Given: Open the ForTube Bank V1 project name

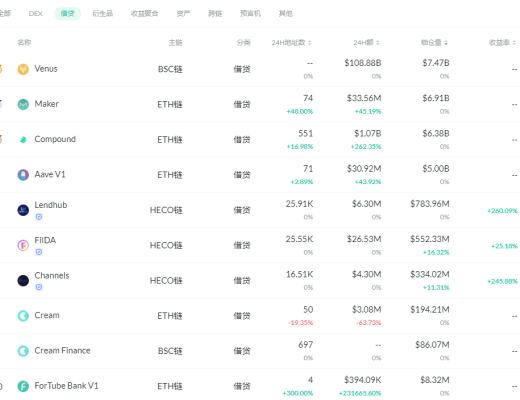Looking at the screenshot, I should 66,386.
